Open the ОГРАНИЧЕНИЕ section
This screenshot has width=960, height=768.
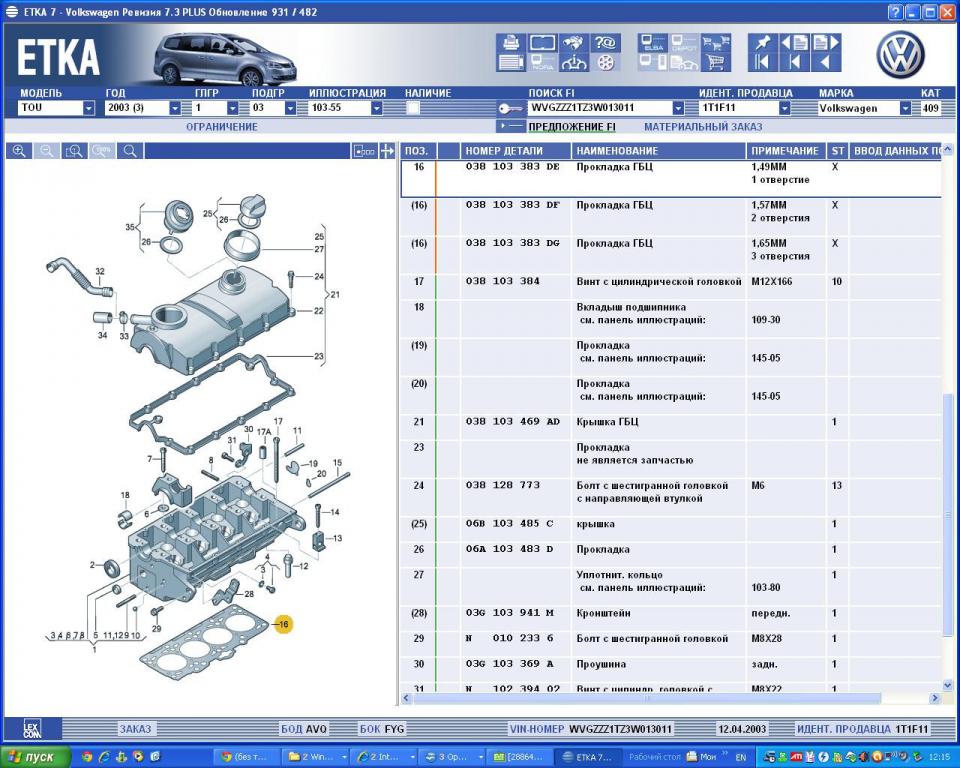(222, 127)
